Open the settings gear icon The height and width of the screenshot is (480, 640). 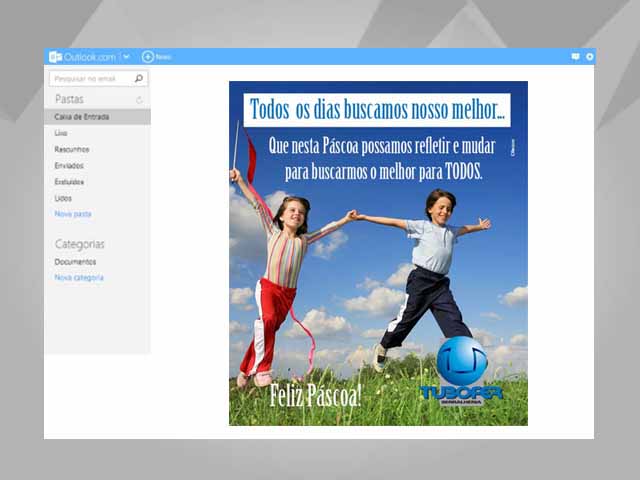point(590,57)
